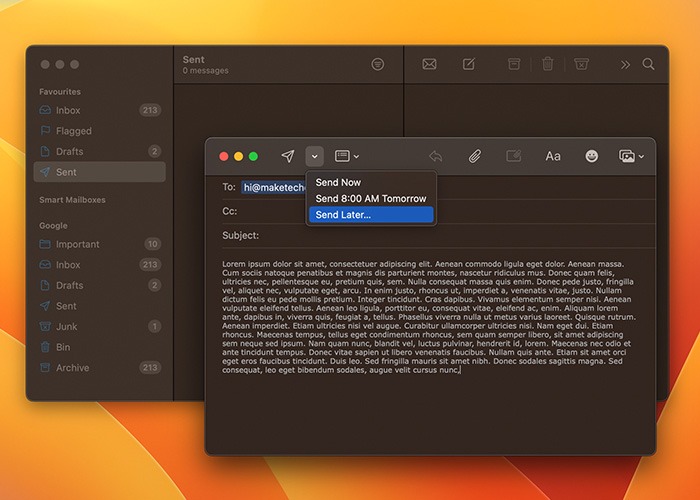This screenshot has width=700, height=500.
Task: Click the trash delete icon in main toolbar
Action: [x=547, y=64]
